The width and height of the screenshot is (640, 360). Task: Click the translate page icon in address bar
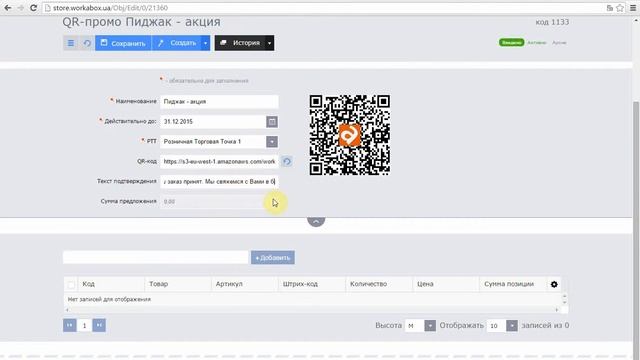pyautogui.click(x=610, y=8)
